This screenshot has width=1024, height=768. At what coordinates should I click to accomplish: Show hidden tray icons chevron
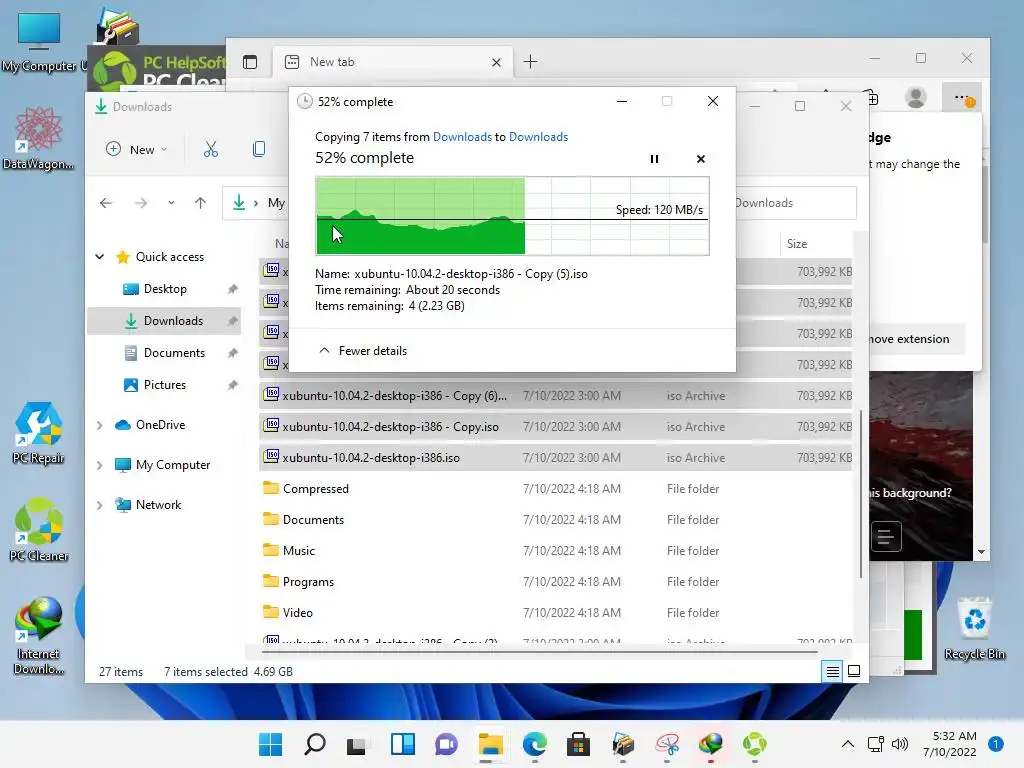847,744
